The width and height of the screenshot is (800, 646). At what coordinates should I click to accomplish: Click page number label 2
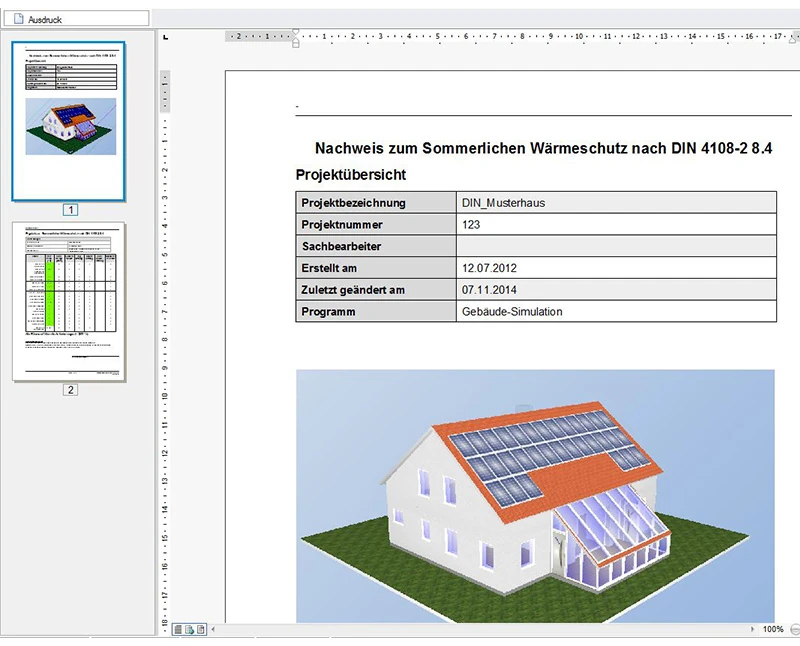(70, 390)
